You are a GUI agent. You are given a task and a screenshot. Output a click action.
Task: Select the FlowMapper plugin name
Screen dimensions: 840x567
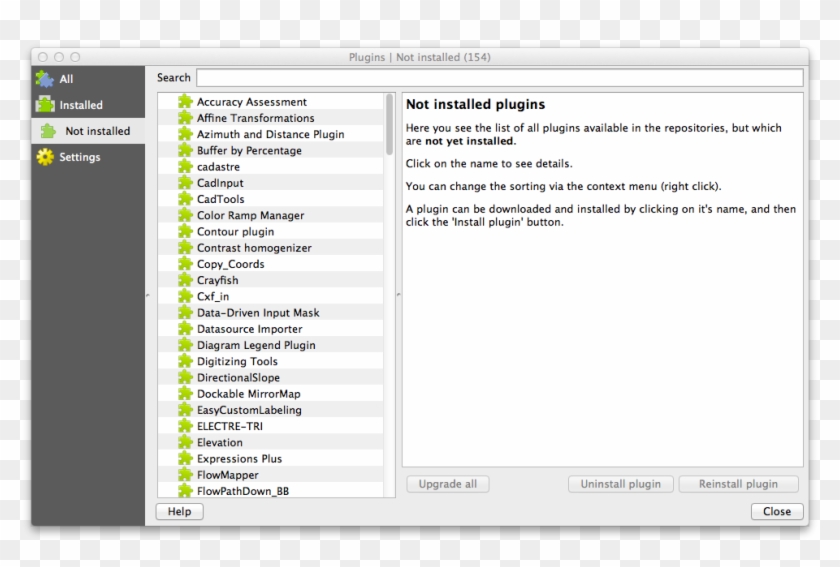click(x=228, y=475)
